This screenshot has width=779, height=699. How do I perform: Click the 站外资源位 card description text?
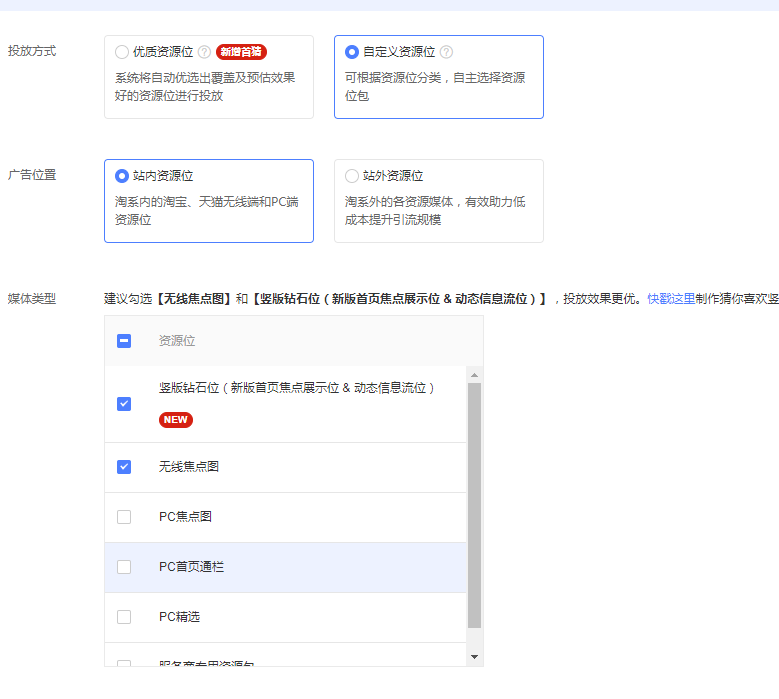435,210
